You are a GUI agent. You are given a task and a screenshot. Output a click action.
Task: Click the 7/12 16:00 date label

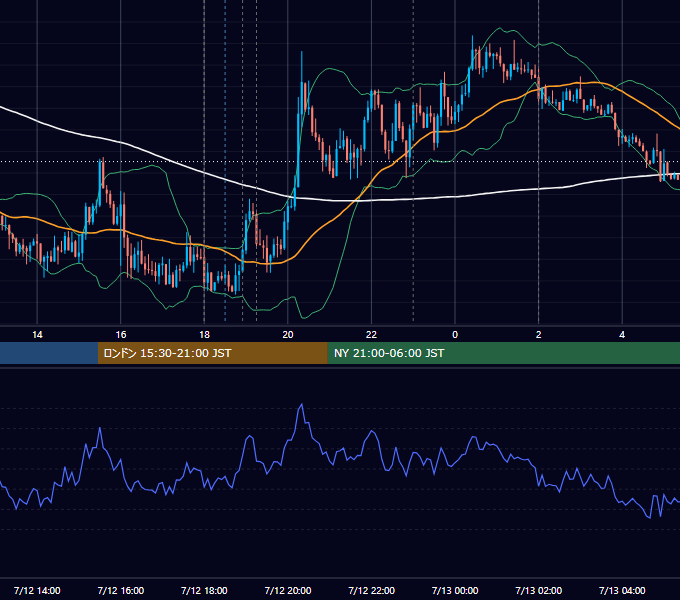[121, 590]
